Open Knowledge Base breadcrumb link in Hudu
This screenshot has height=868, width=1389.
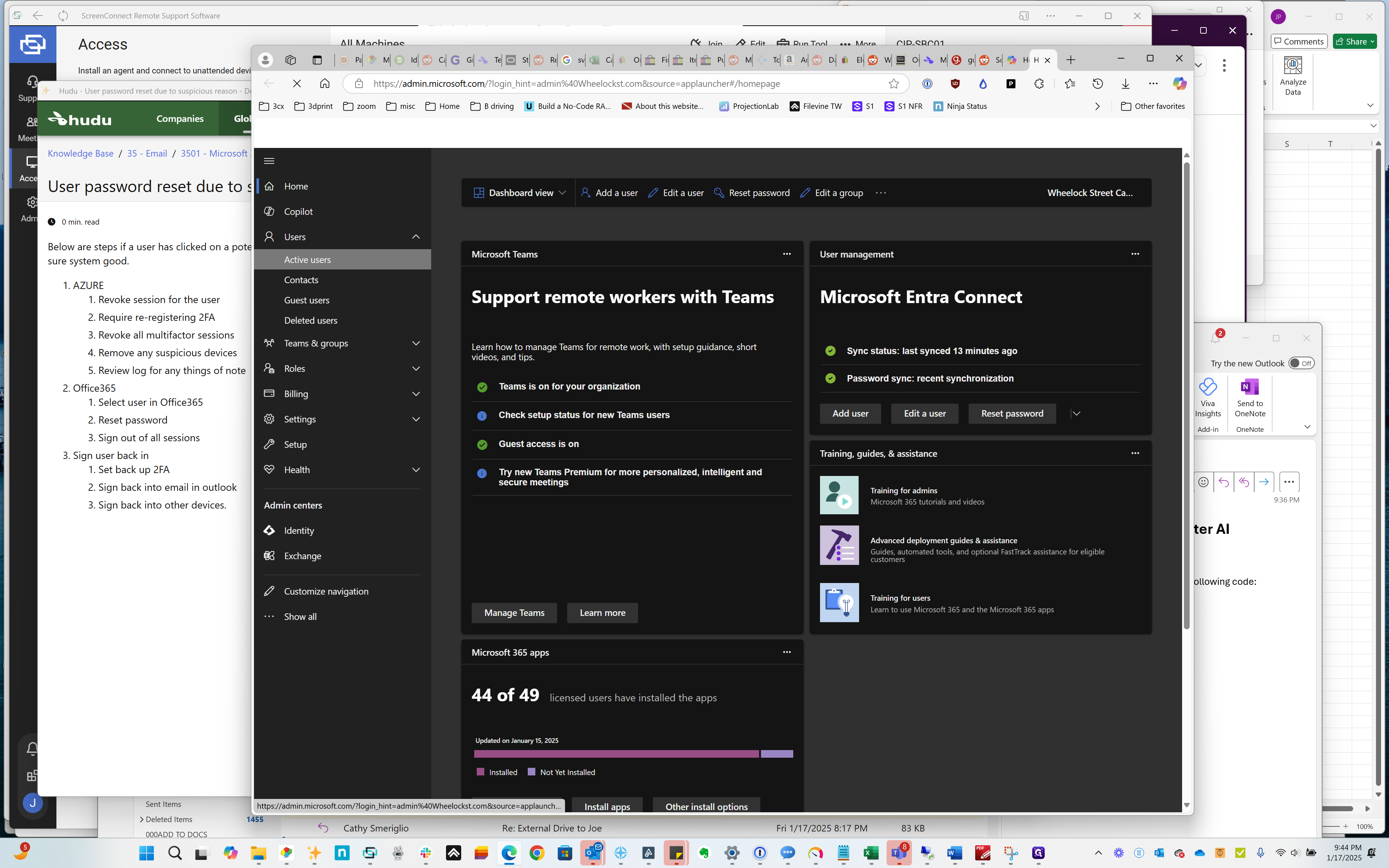tap(80, 153)
